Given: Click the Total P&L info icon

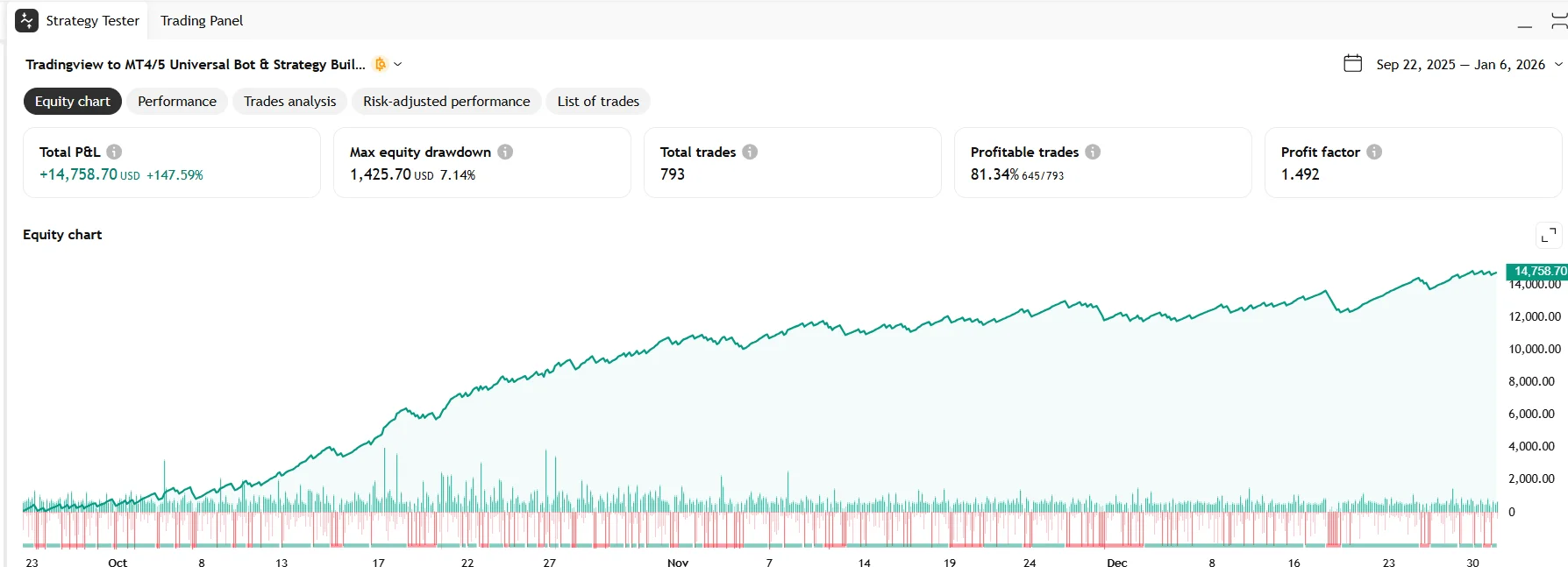Looking at the screenshot, I should tap(114, 152).
